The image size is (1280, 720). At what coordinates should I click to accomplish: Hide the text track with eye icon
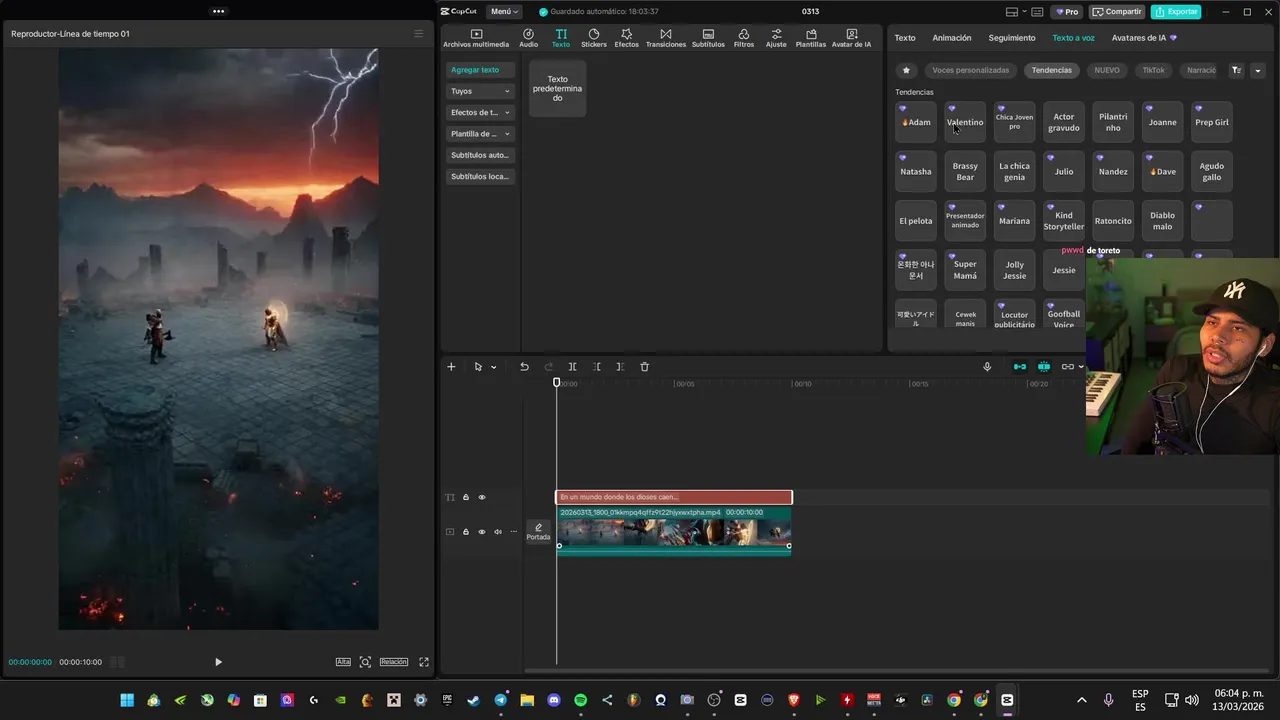pyautogui.click(x=482, y=497)
